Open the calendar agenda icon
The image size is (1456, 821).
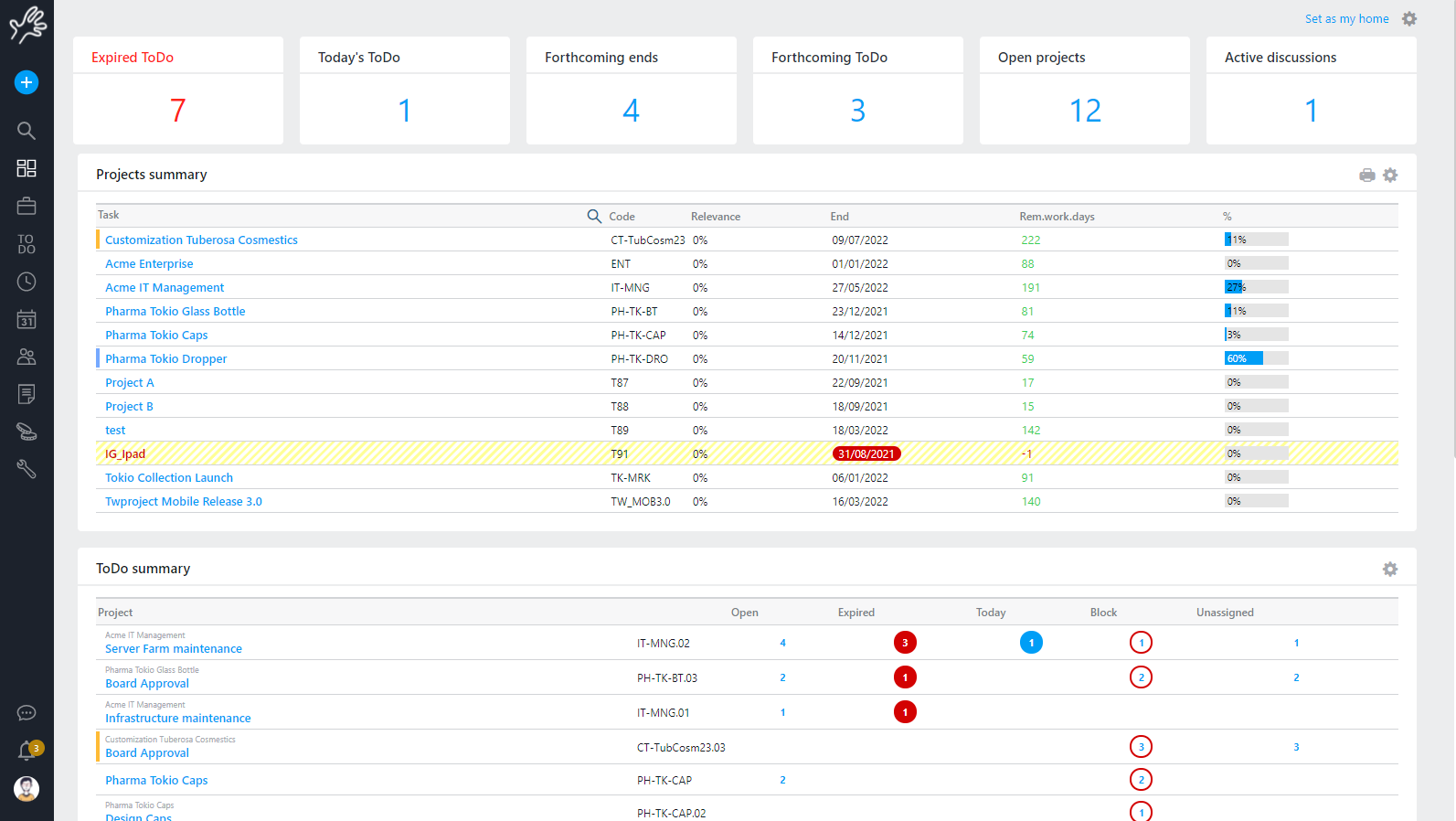pos(27,319)
